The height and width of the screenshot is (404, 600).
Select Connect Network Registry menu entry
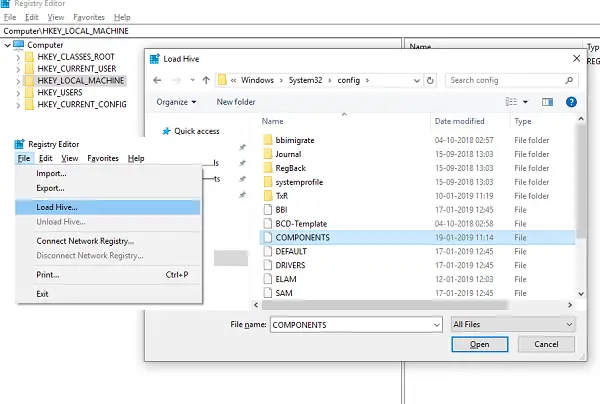pos(85,241)
